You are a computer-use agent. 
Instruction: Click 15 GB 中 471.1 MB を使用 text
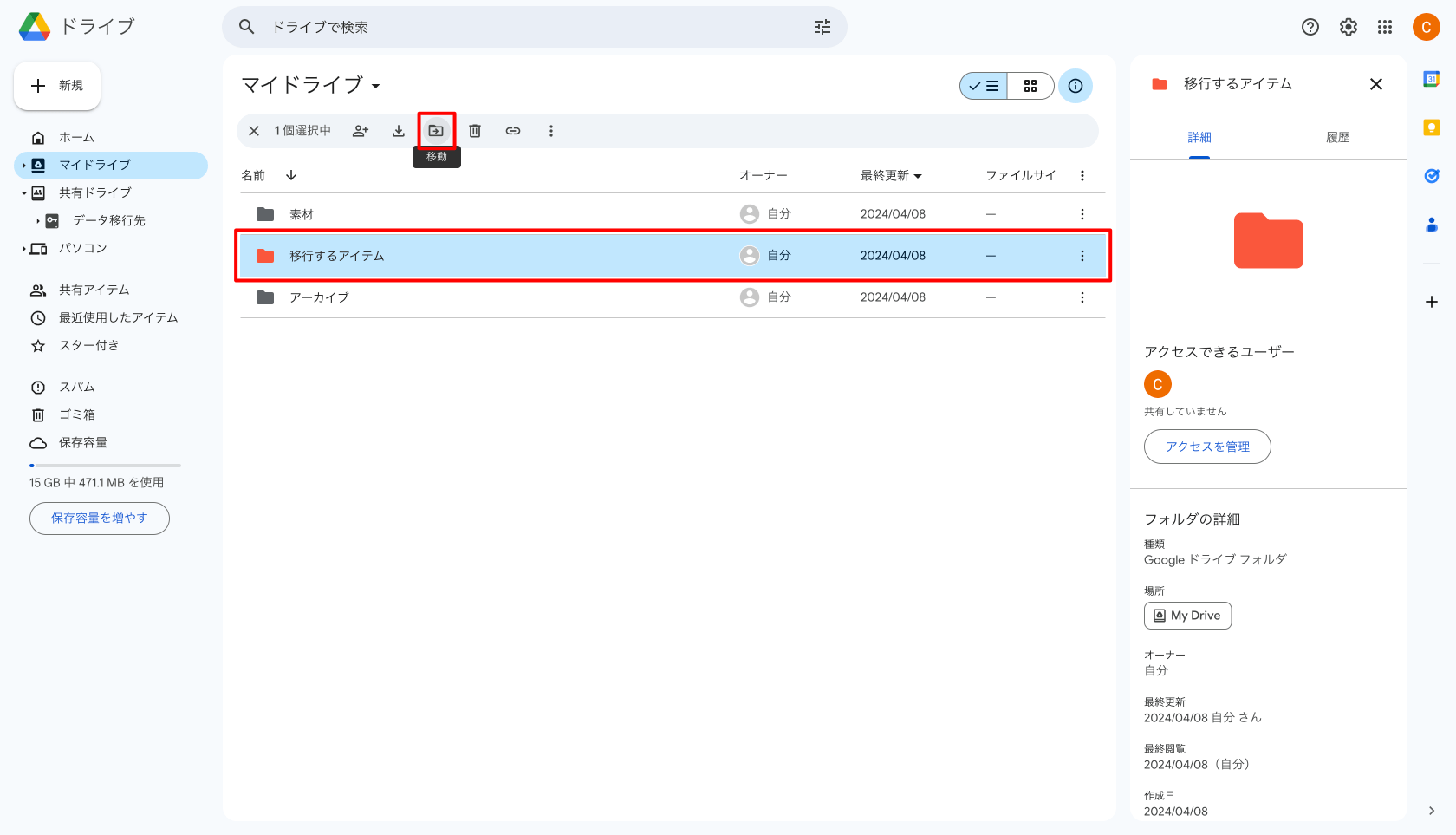pyautogui.click(x=97, y=483)
